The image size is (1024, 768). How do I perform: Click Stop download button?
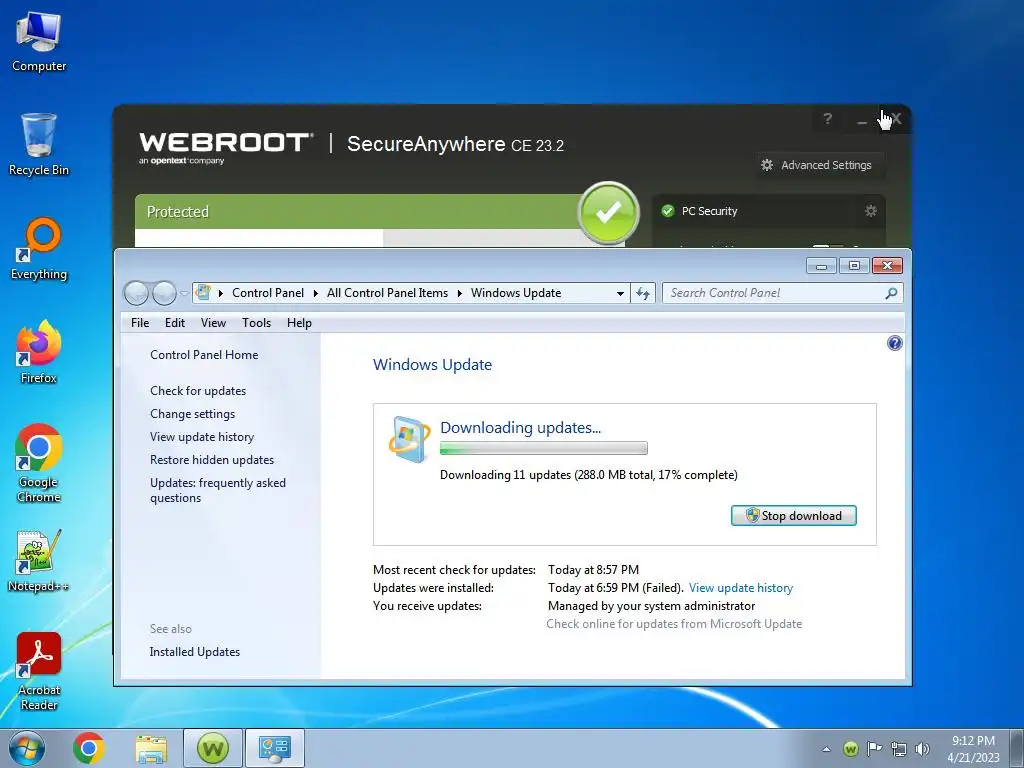(x=793, y=515)
